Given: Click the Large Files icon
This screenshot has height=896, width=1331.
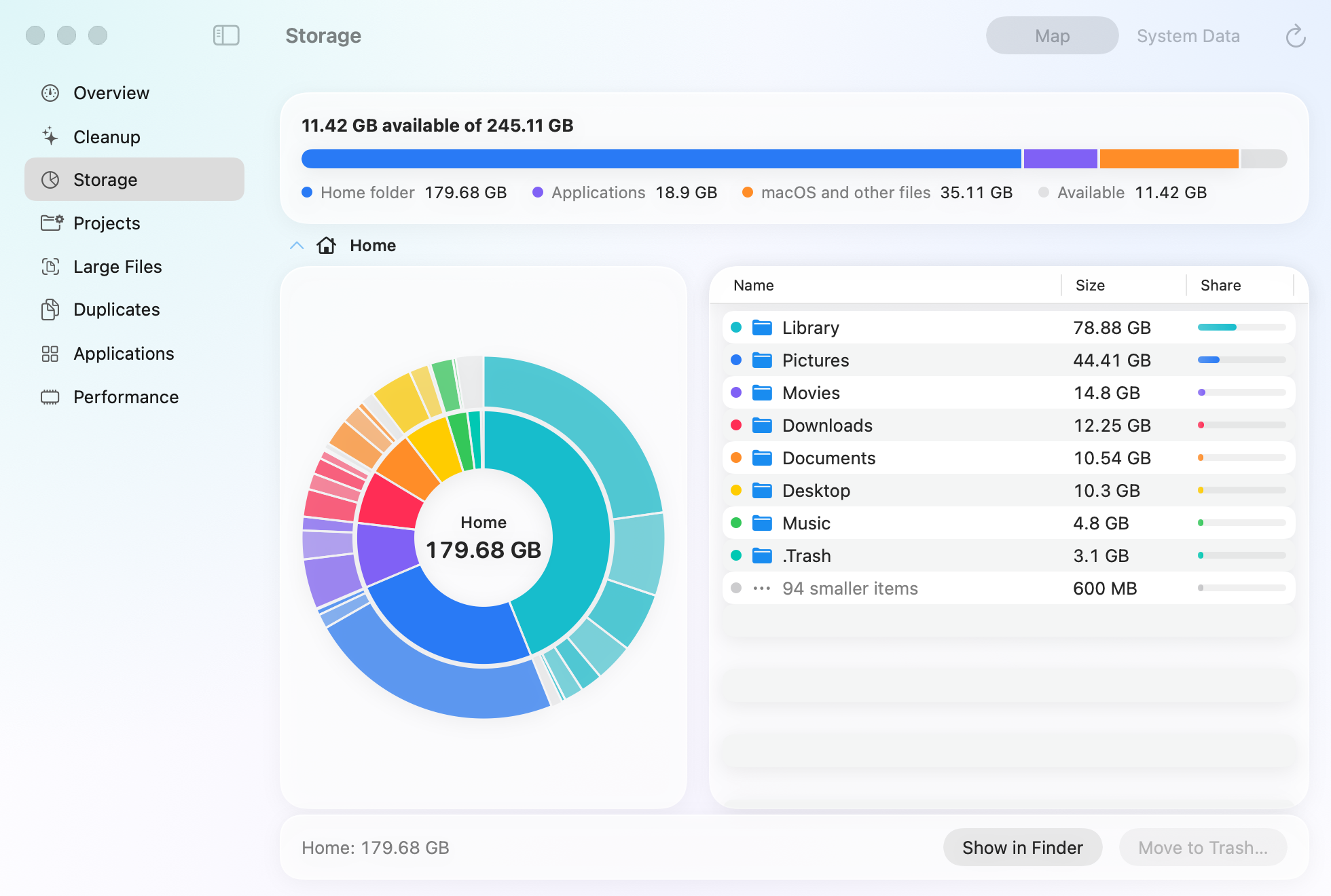Looking at the screenshot, I should click(x=50, y=266).
